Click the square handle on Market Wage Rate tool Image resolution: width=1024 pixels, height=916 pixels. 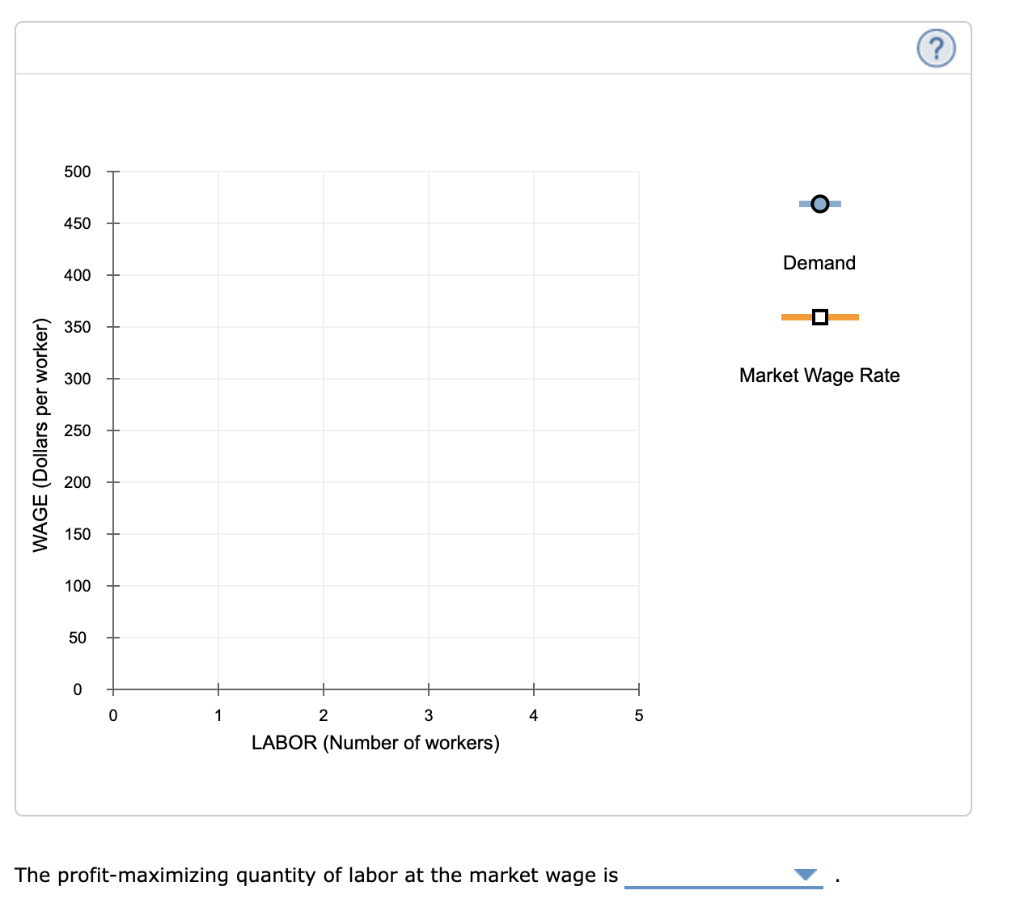[x=820, y=316]
